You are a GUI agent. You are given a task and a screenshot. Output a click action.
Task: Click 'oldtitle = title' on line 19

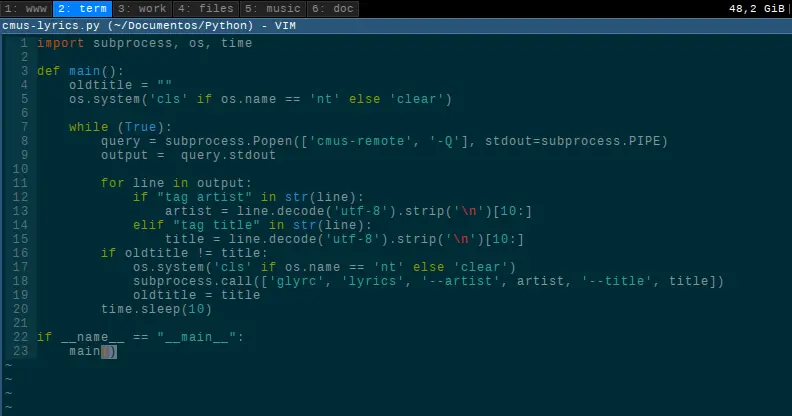196,295
